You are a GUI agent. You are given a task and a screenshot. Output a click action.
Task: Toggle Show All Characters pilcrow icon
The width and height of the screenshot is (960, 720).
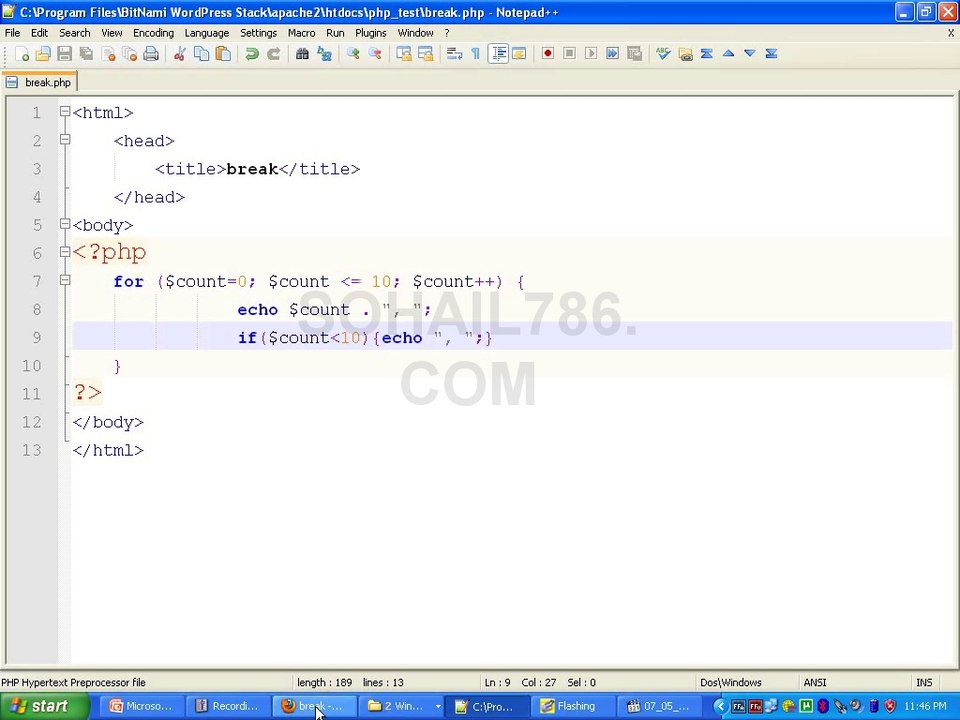pos(476,54)
